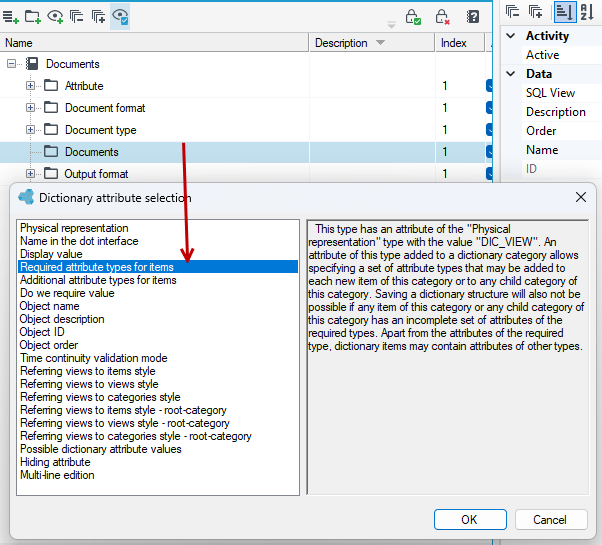This screenshot has height=545, width=602.
Task: Click the Document type folder icon
Action: (x=51, y=129)
